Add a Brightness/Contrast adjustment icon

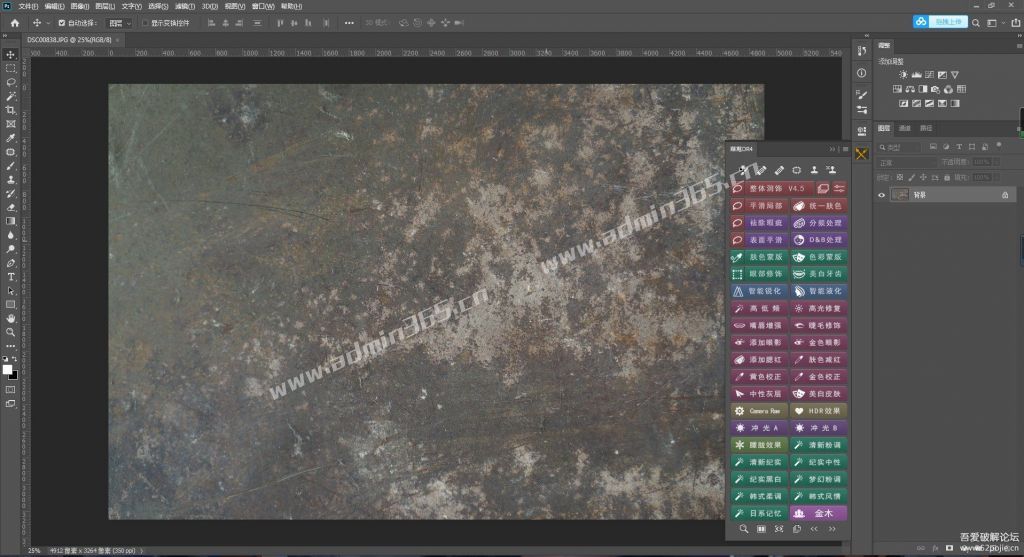(x=903, y=75)
